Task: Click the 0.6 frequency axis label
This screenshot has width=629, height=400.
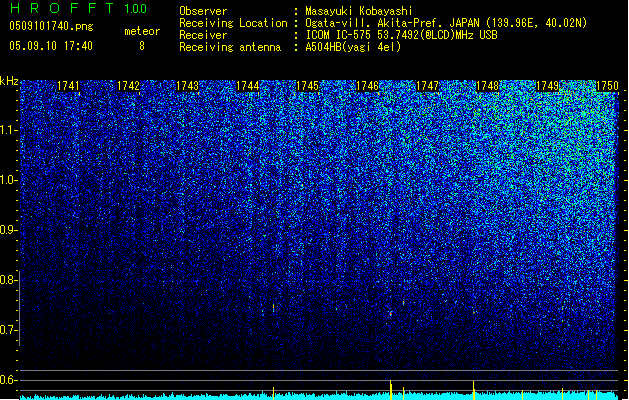Action: pos(8,380)
